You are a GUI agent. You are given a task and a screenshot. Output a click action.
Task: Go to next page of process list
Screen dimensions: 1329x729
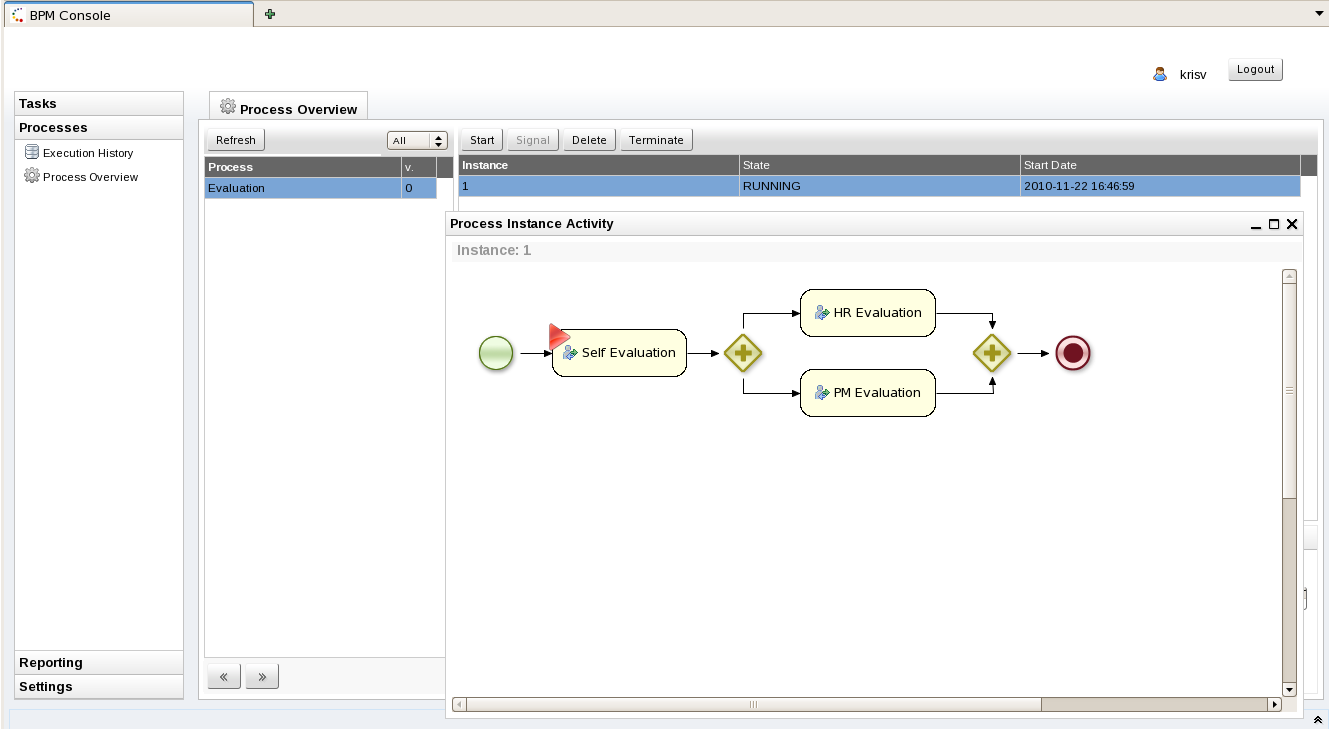click(262, 677)
